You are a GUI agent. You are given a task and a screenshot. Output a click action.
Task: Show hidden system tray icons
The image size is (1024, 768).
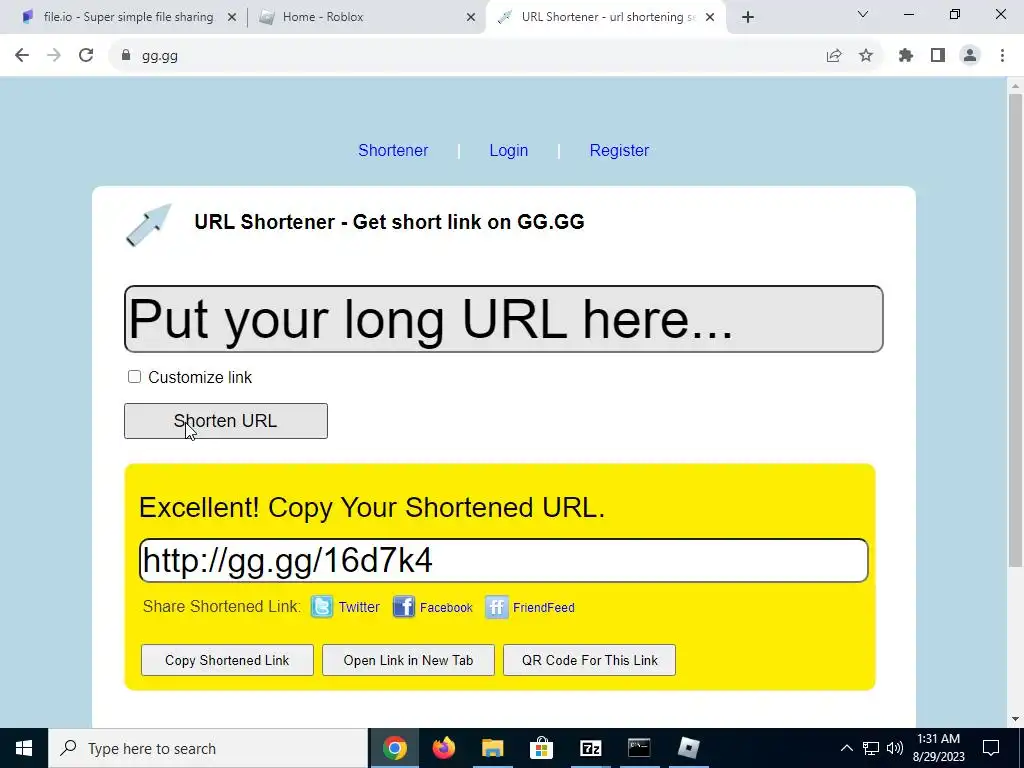[x=846, y=748]
